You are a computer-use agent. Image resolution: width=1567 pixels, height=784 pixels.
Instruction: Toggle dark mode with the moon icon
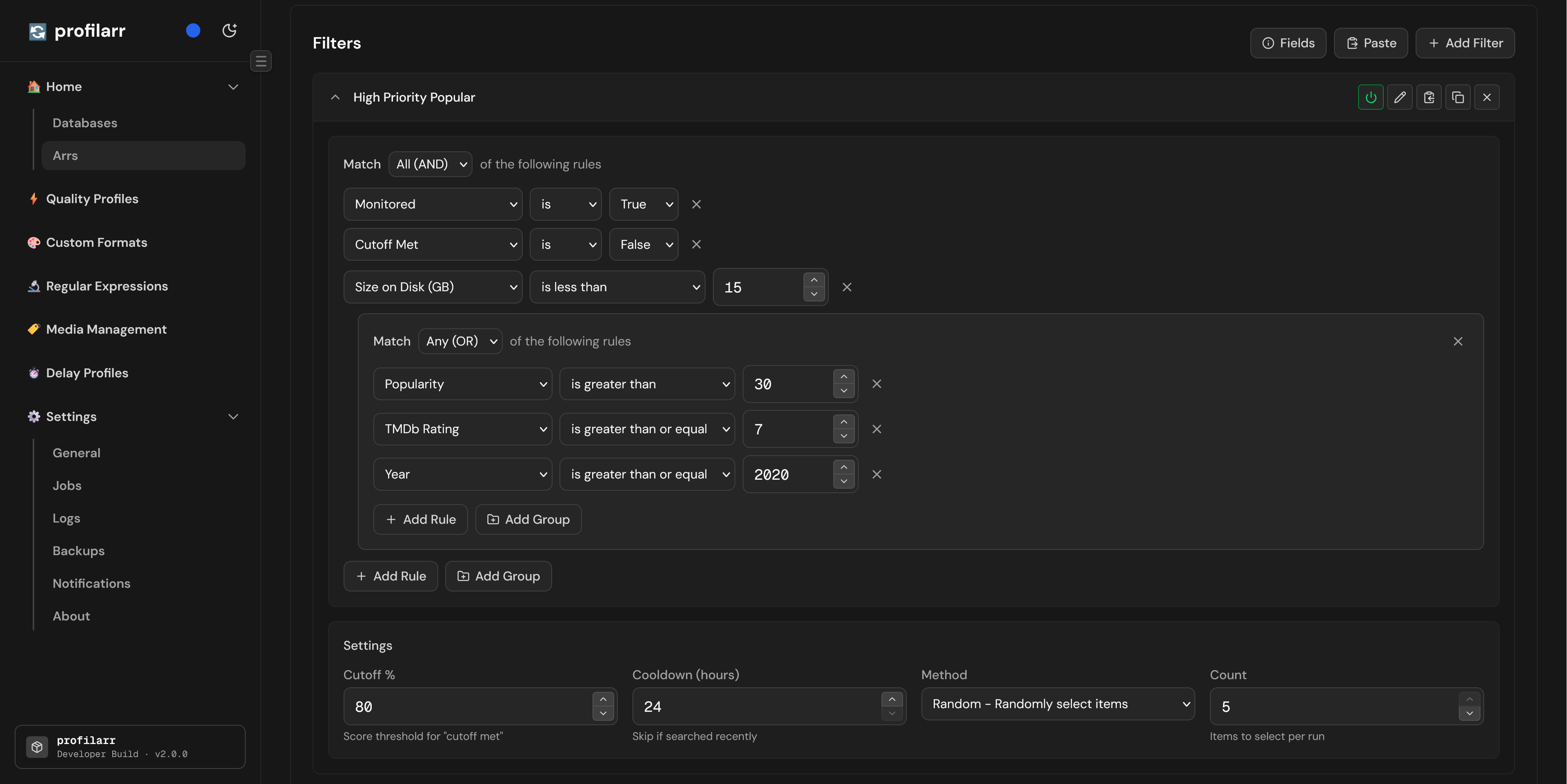coord(229,31)
